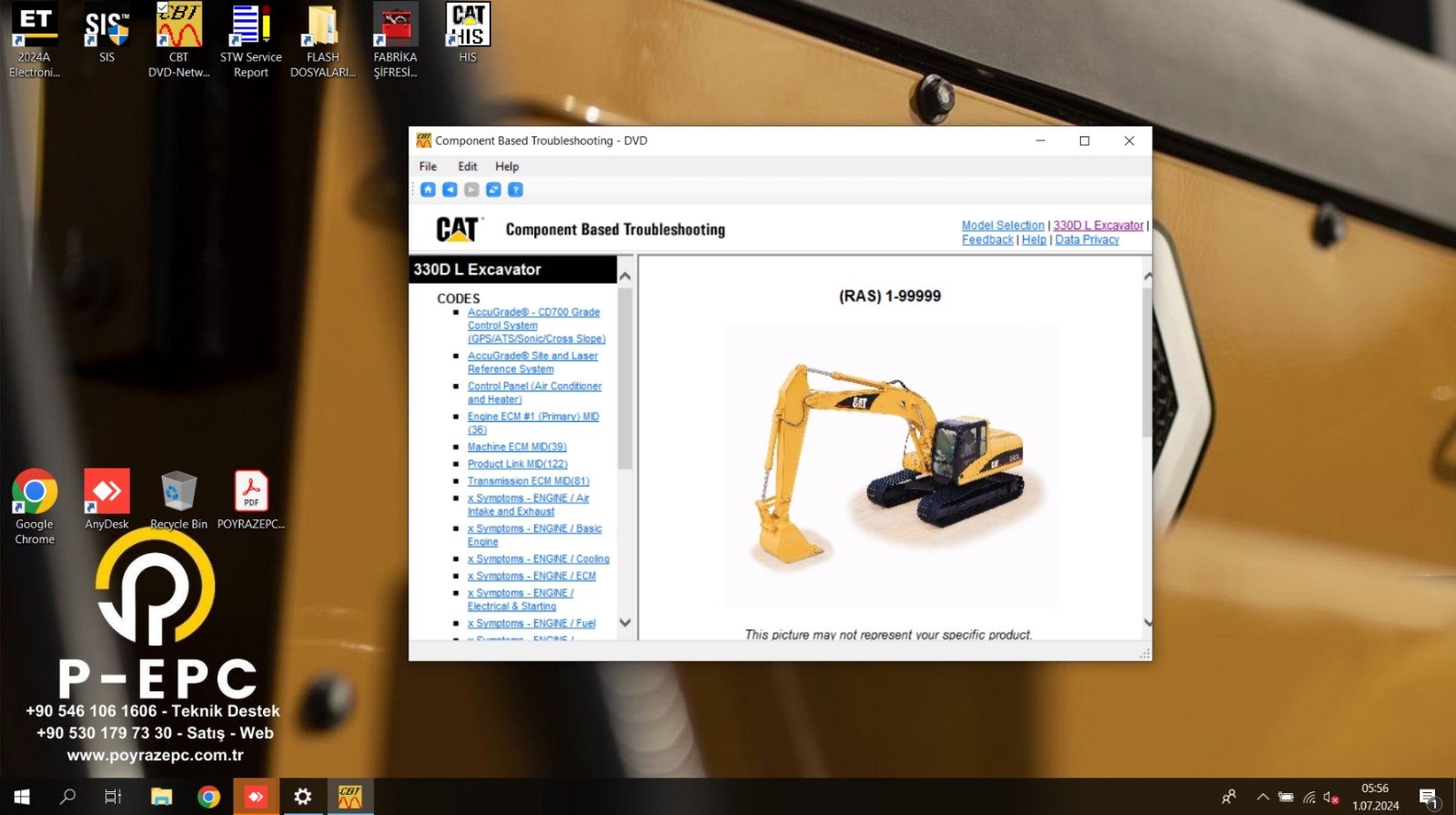Image resolution: width=1456 pixels, height=815 pixels.
Task: Open the Edit menu
Action: coord(468,166)
